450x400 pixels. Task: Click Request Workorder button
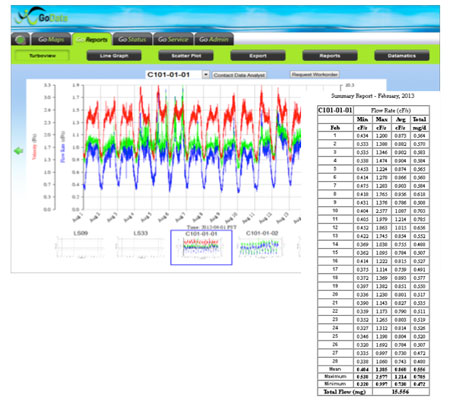point(315,74)
